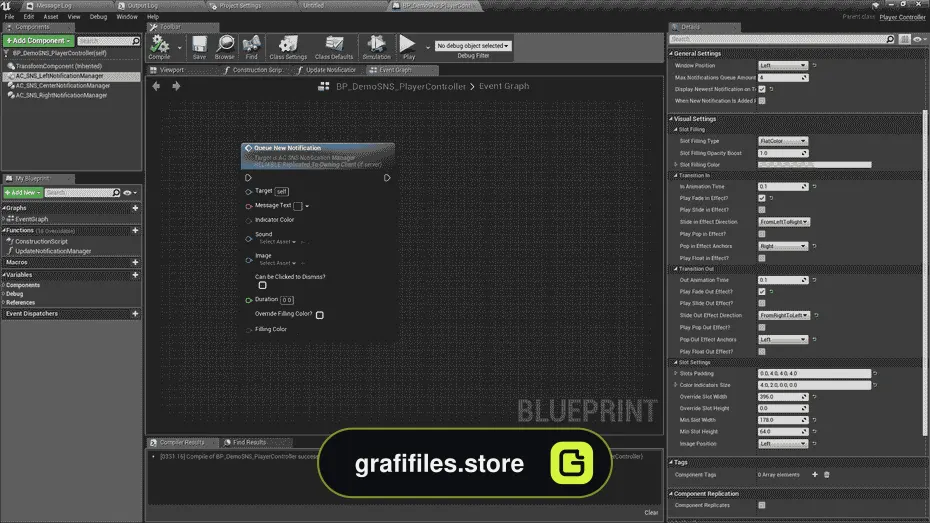
Task: Check Can be Clicked to Dismiss on node
Action: point(262,285)
